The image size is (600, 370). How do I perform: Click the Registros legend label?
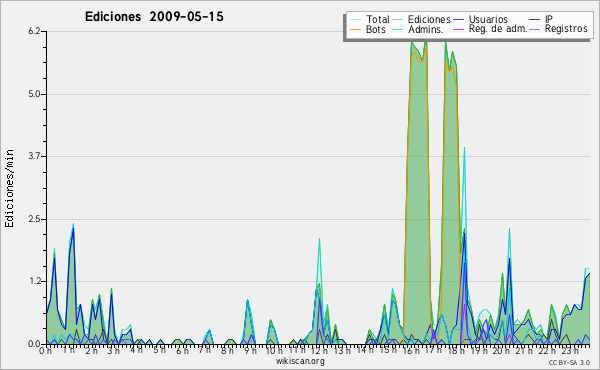pyautogui.click(x=566, y=29)
